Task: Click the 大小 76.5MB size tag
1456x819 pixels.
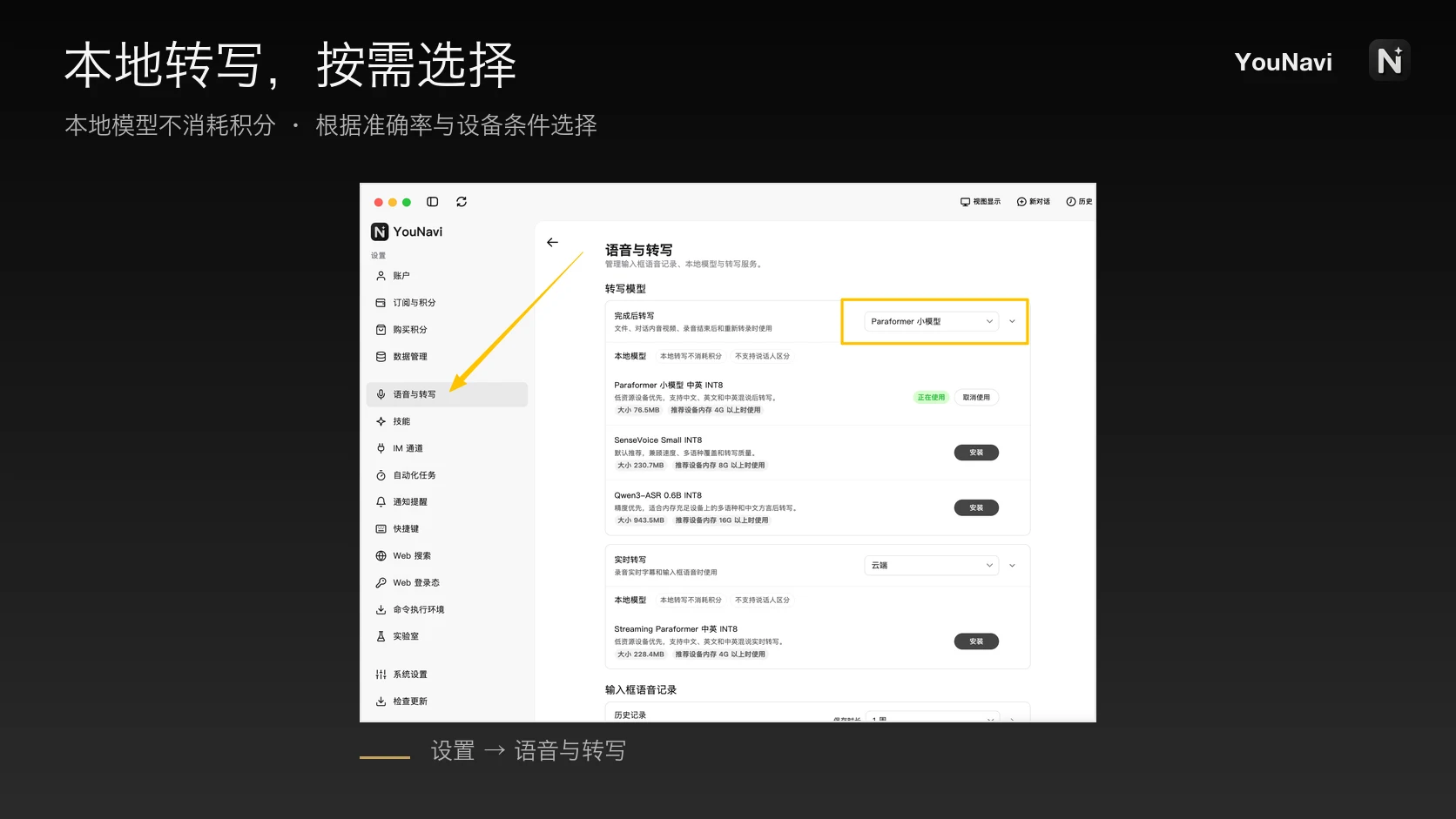Action: coord(638,410)
